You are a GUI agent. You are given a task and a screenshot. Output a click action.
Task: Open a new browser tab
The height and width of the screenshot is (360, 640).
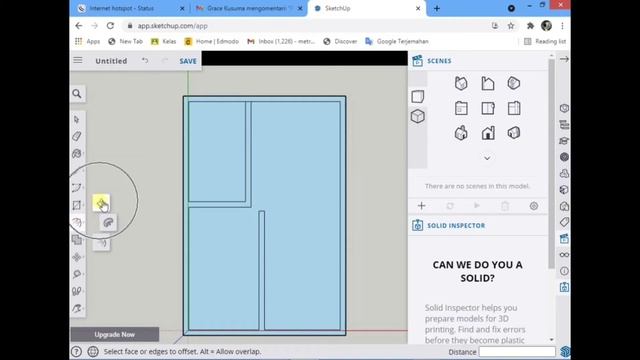(x=437, y=8)
